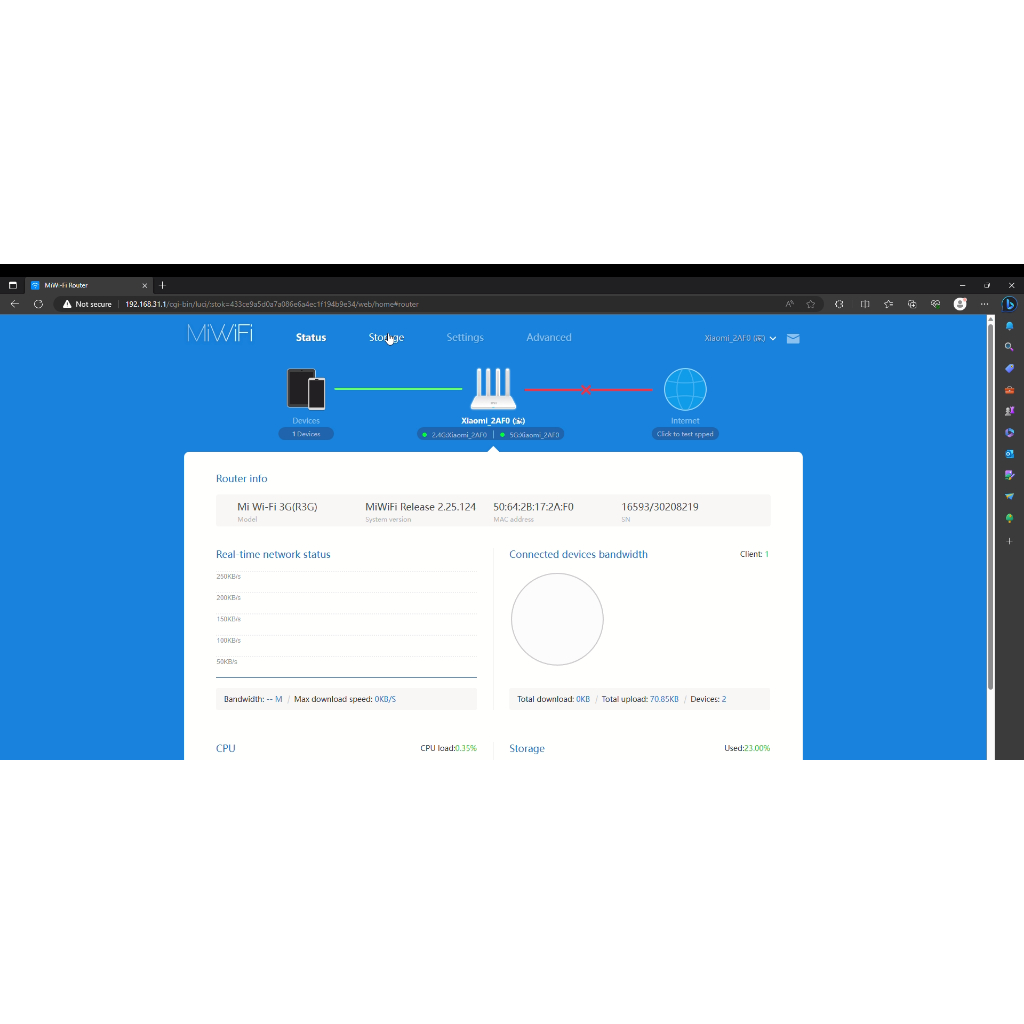Go to the Settings tab
Image resolution: width=1024 pixels, height=1024 pixels.
pyautogui.click(x=465, y=338)
